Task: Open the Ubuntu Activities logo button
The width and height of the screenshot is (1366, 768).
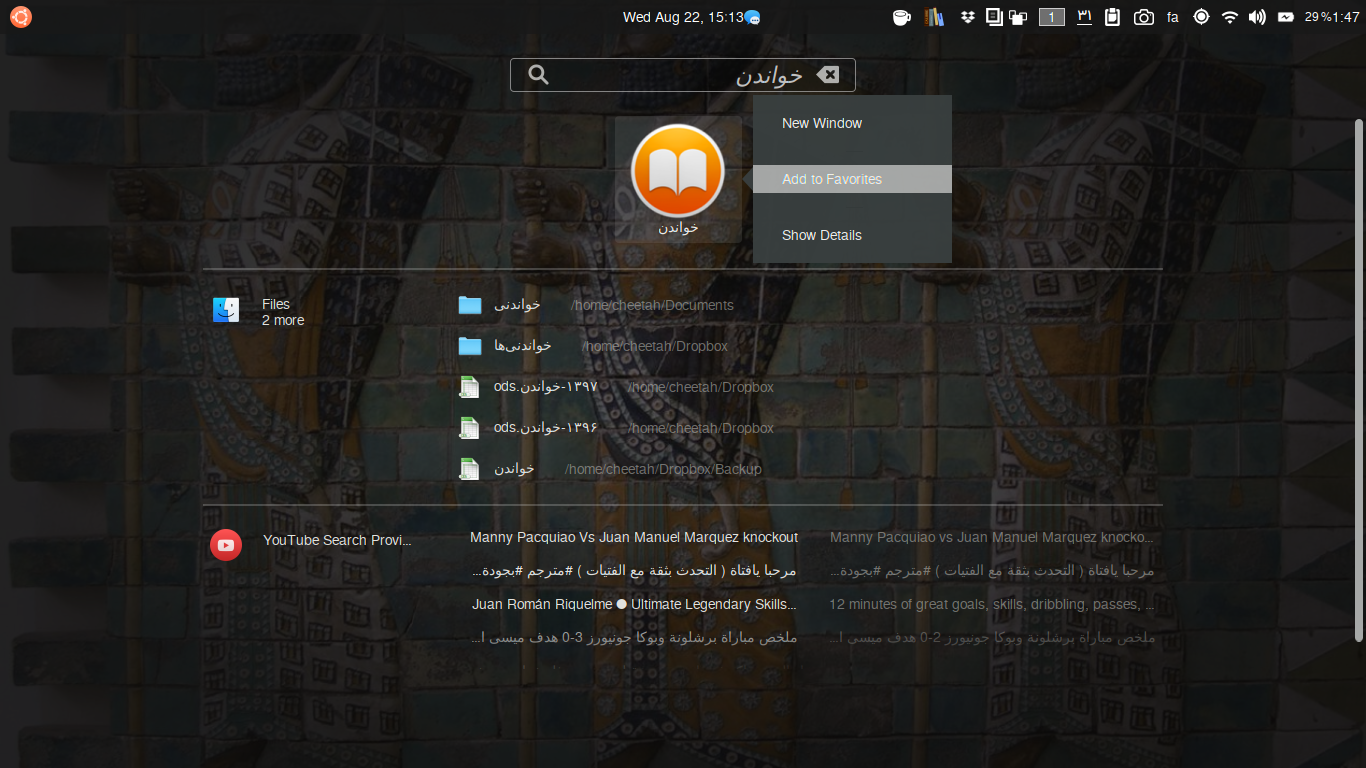Action: [21, 17]
